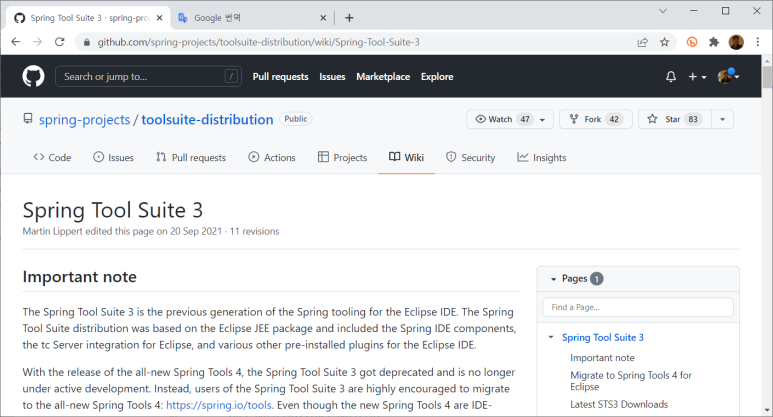Image resolution: width=773 pixels, height=417 pixels.
Task: Click the padlock site info icon
Action: [87, 42]
